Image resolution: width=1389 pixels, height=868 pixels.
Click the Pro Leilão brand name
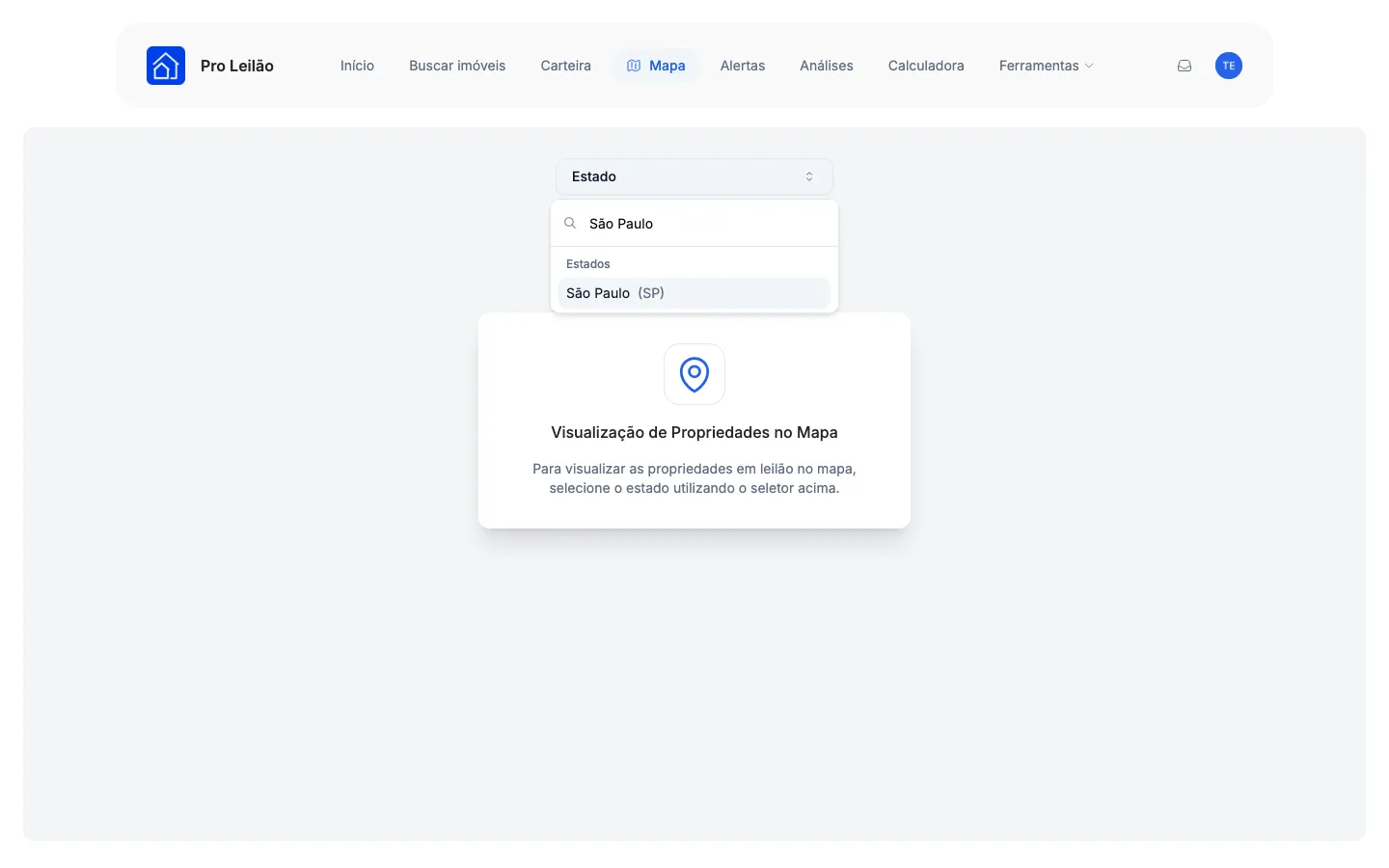[237, 66]
